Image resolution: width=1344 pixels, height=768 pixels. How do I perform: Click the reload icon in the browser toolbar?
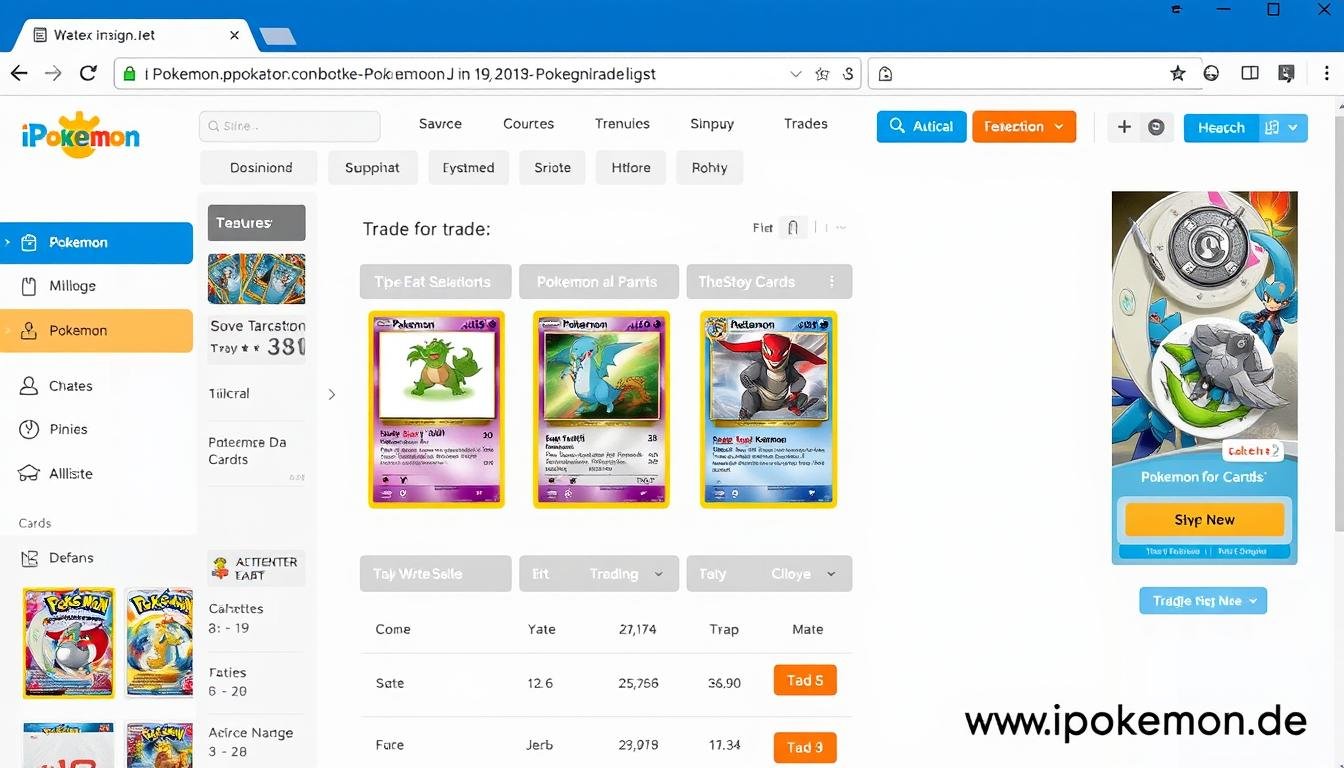click(88, 72)
